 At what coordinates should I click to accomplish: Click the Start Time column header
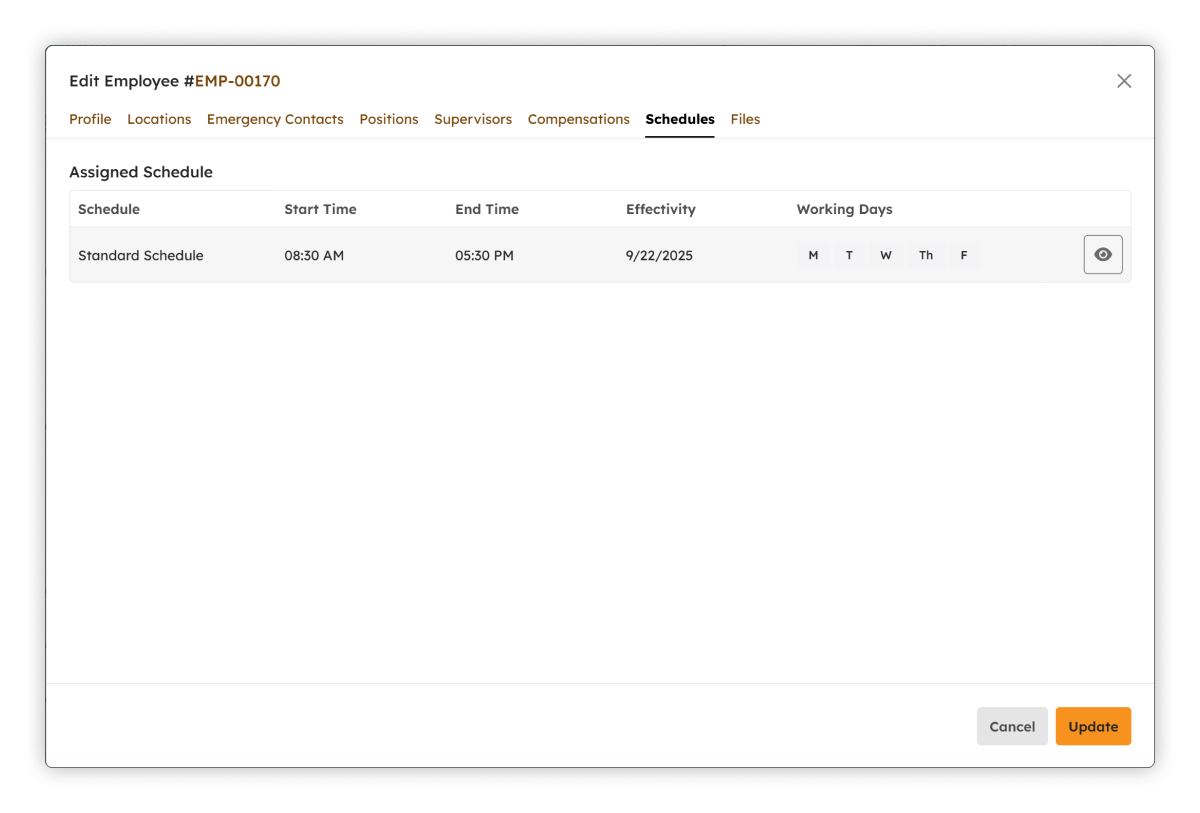pos(320,209)
